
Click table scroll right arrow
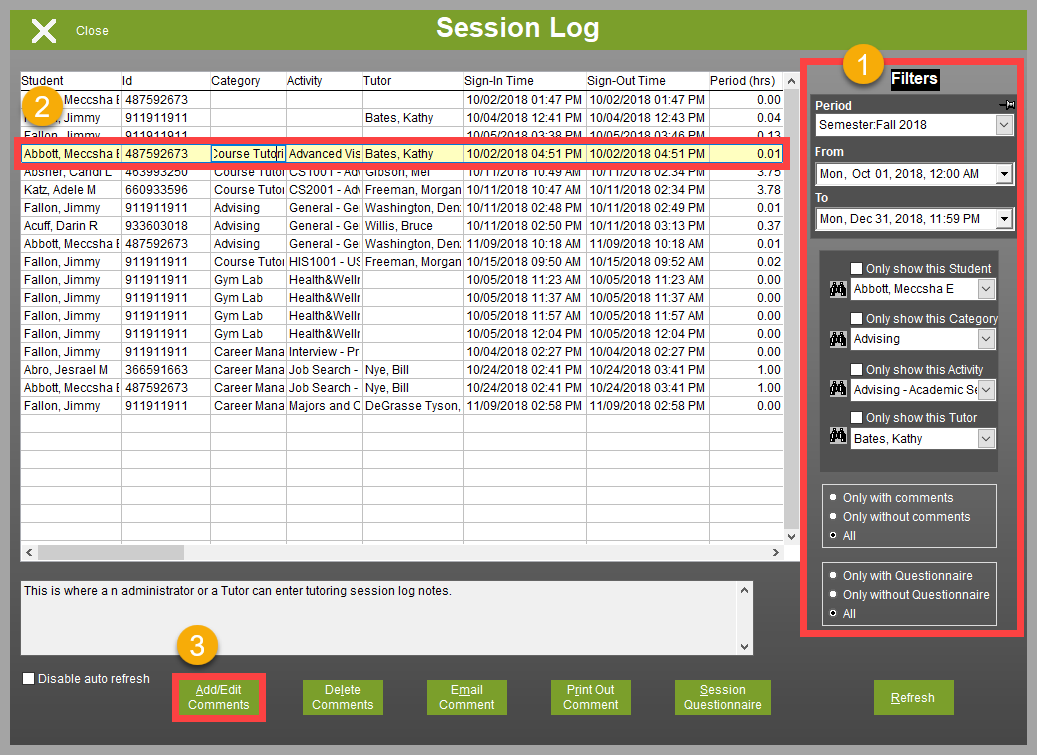pos(776,552)
